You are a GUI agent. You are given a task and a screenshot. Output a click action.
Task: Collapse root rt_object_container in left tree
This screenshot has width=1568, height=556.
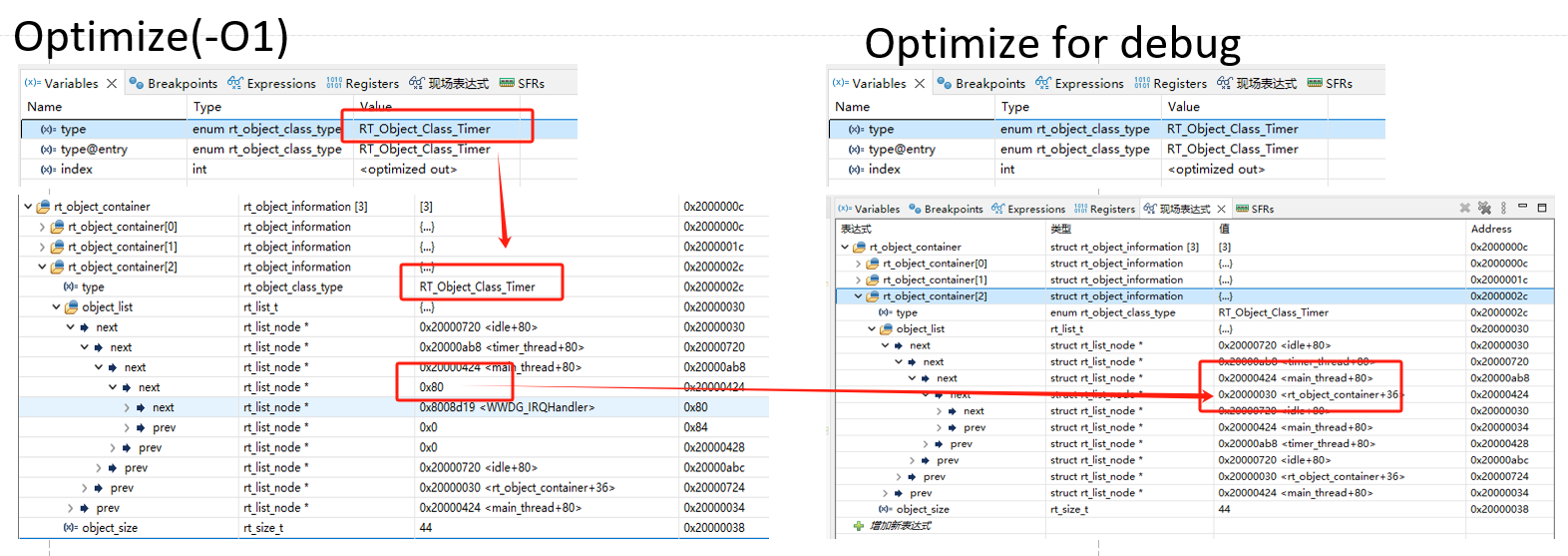click(28, 208)
